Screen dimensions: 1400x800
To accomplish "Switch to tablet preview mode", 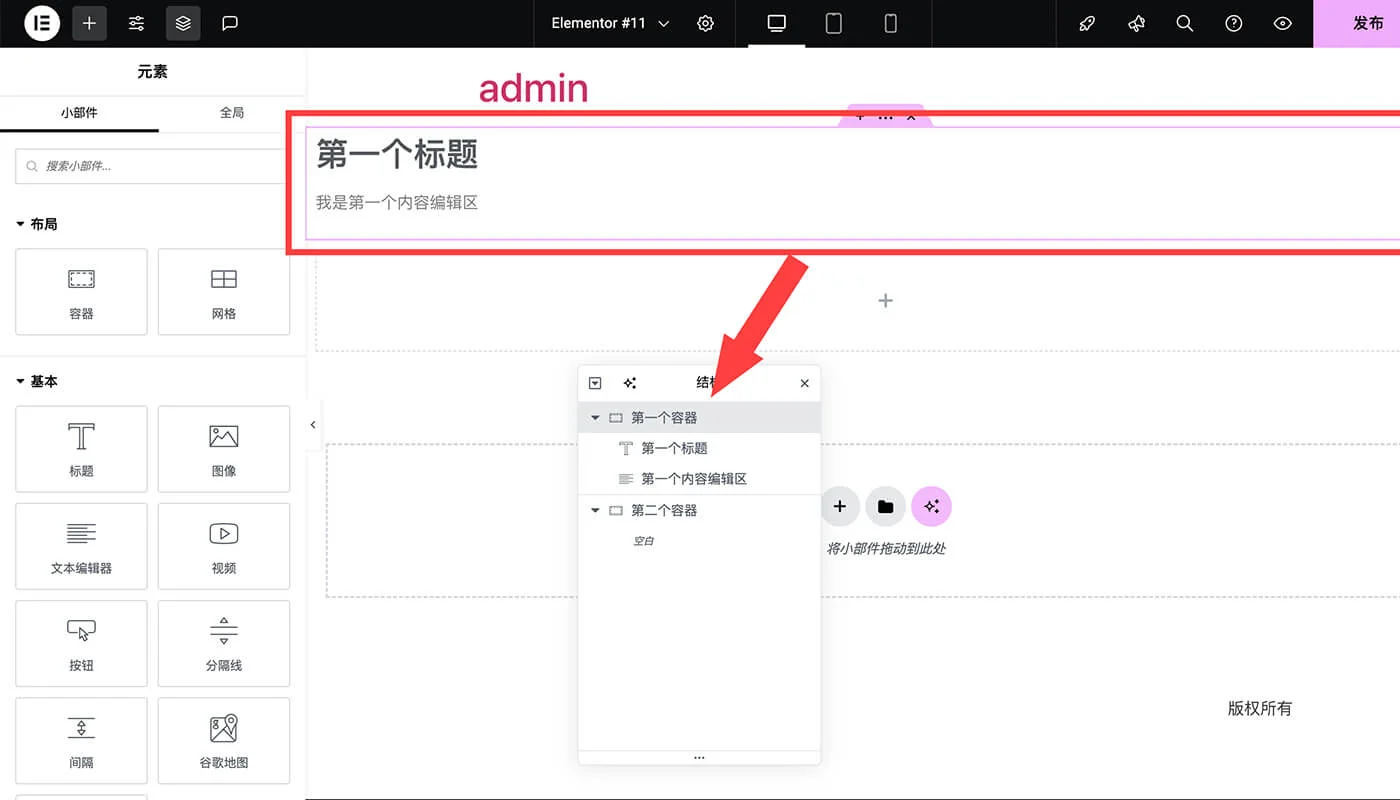I will click(833, 23).
